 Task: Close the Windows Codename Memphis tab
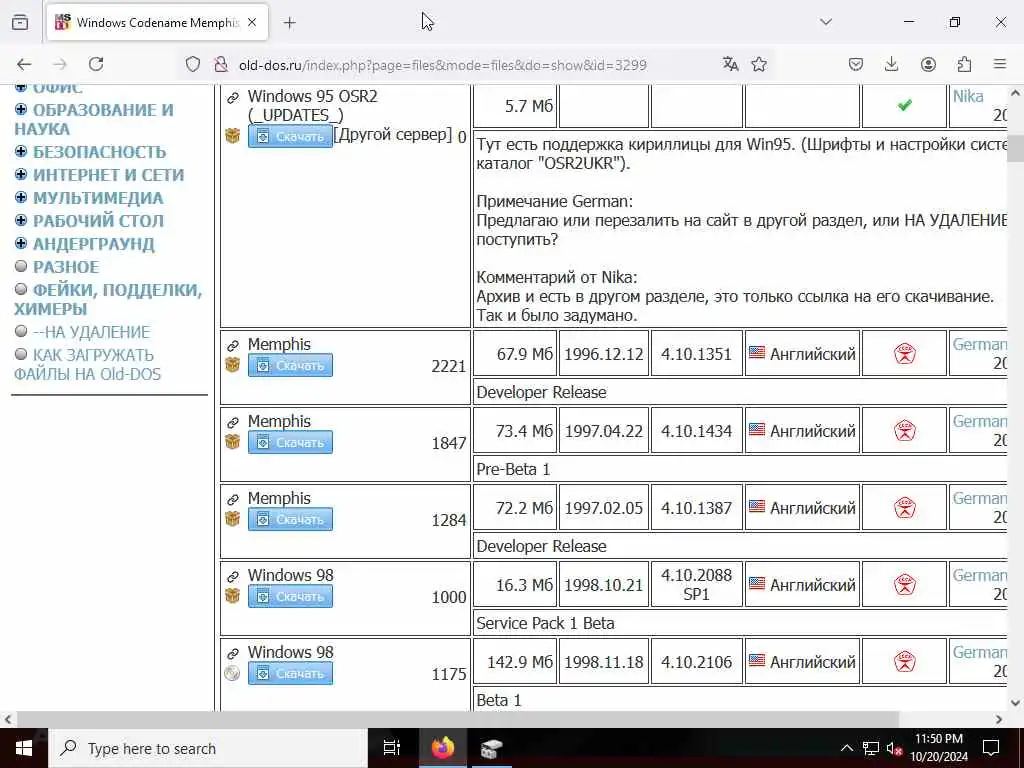click(252, 22)
